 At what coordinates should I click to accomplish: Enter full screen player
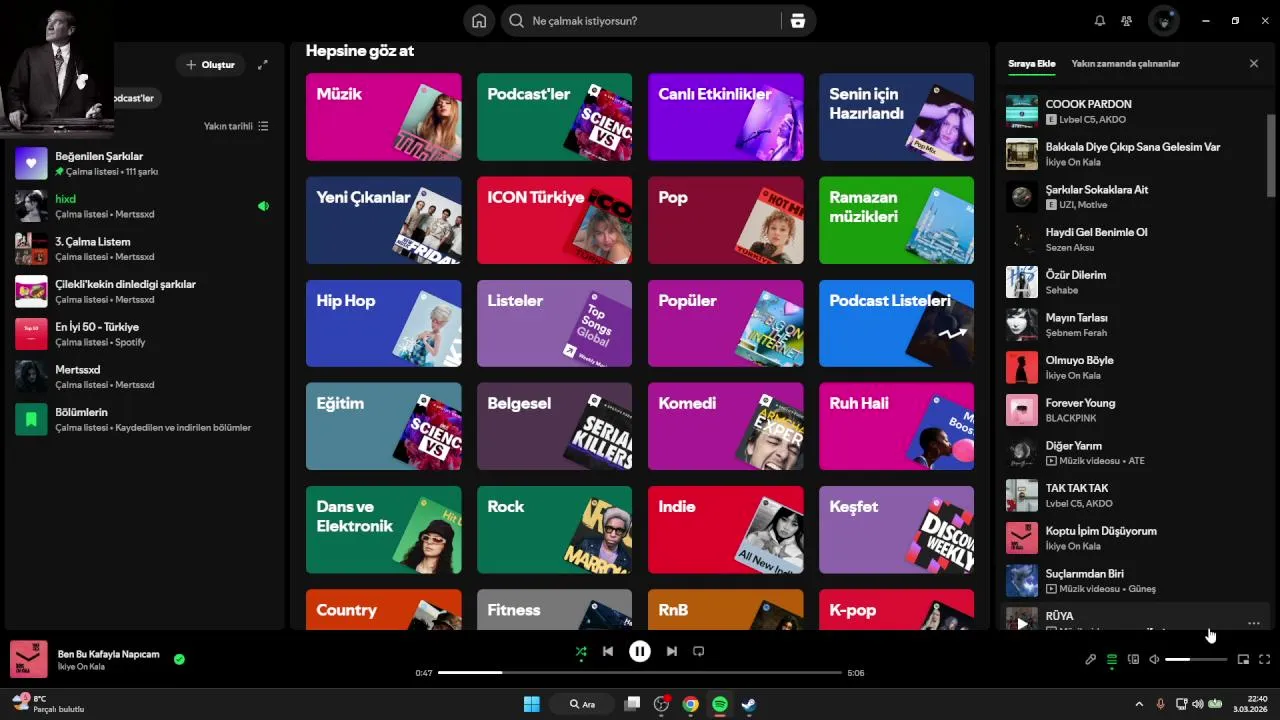[x=1265, y=659]
